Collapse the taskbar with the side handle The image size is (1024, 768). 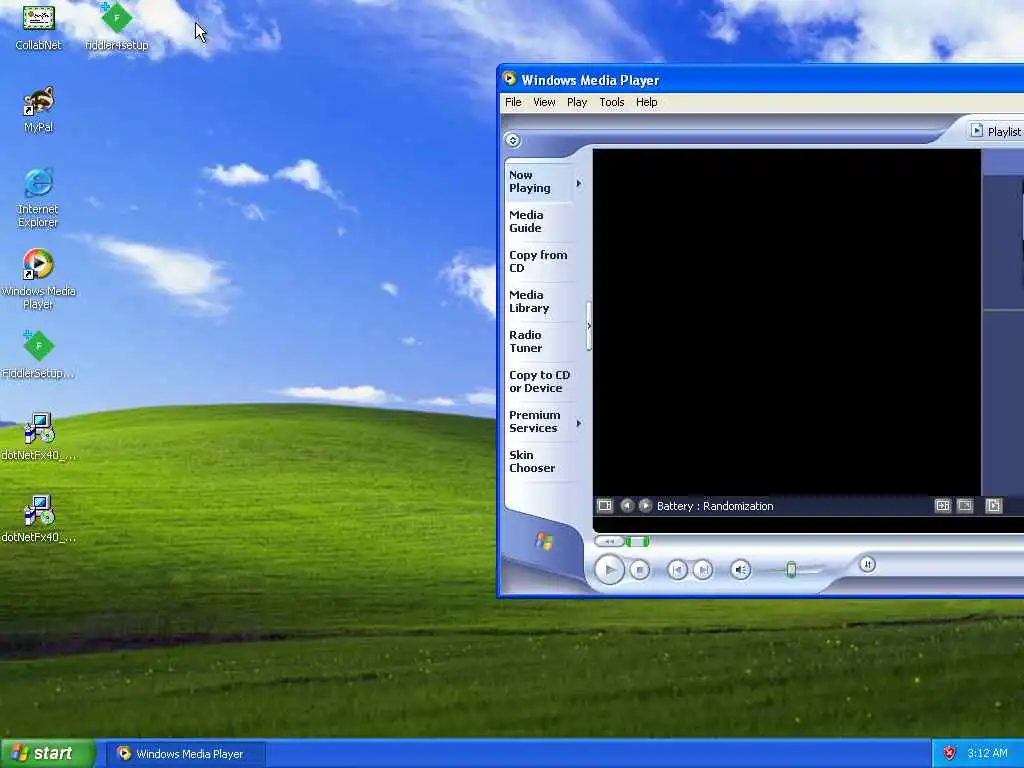(x=588, y=325)
